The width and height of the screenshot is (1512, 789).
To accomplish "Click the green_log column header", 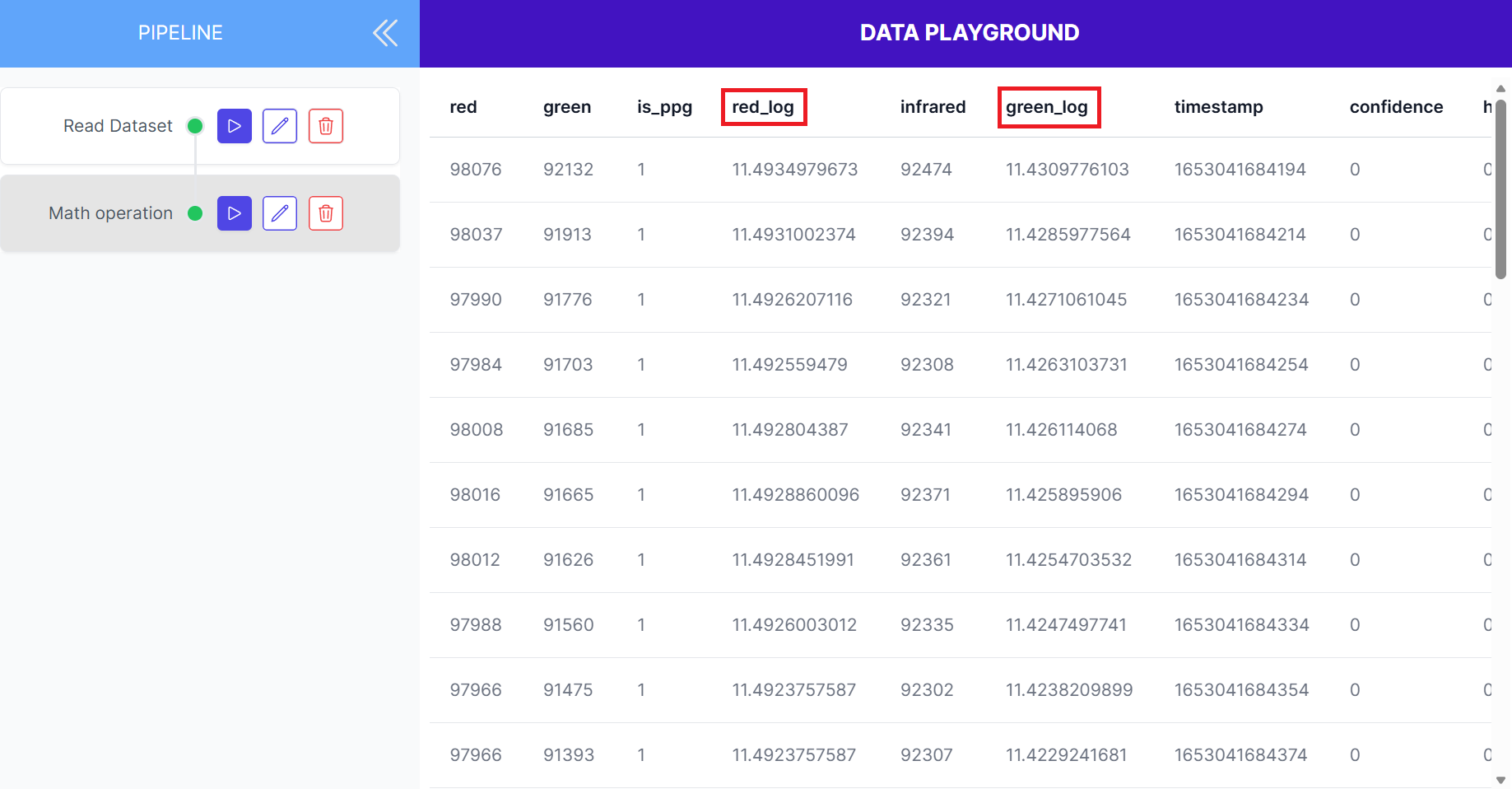I will click(1047, 107).
